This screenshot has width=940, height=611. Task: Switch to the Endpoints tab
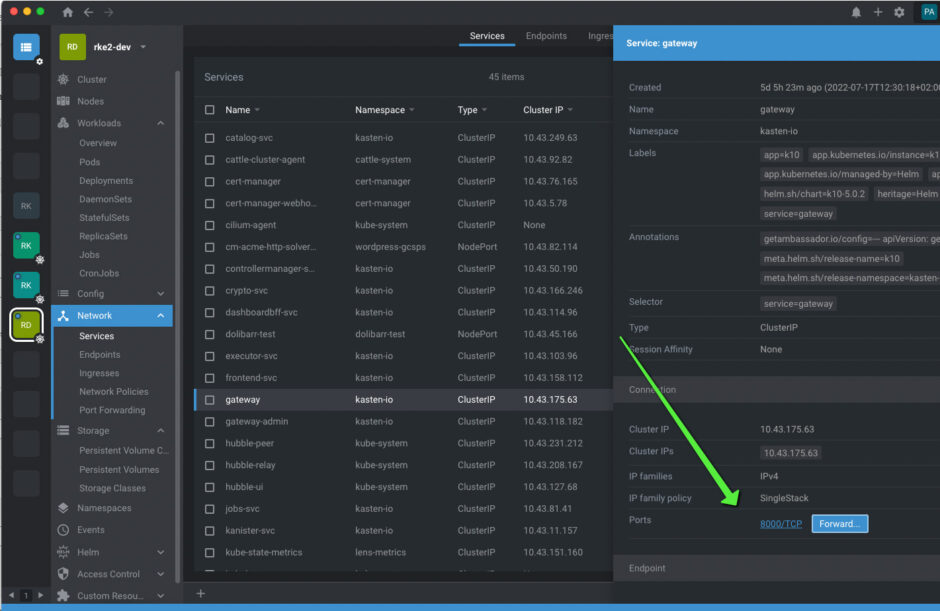546,36
